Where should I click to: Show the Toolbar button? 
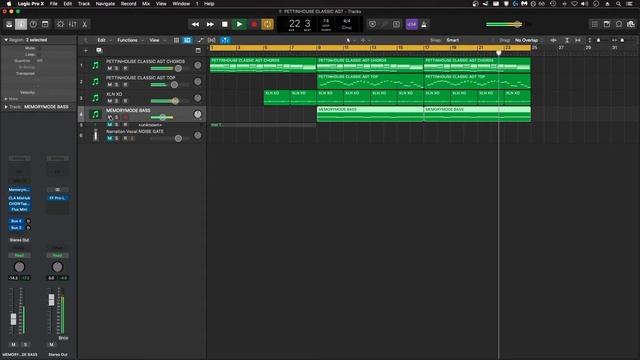click(45, 24)
